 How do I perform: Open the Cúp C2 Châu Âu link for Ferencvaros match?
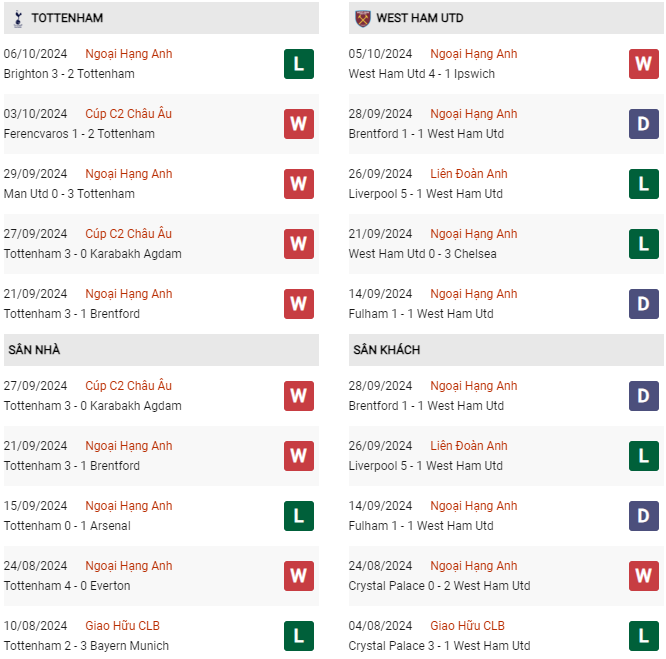pos(128,114)
